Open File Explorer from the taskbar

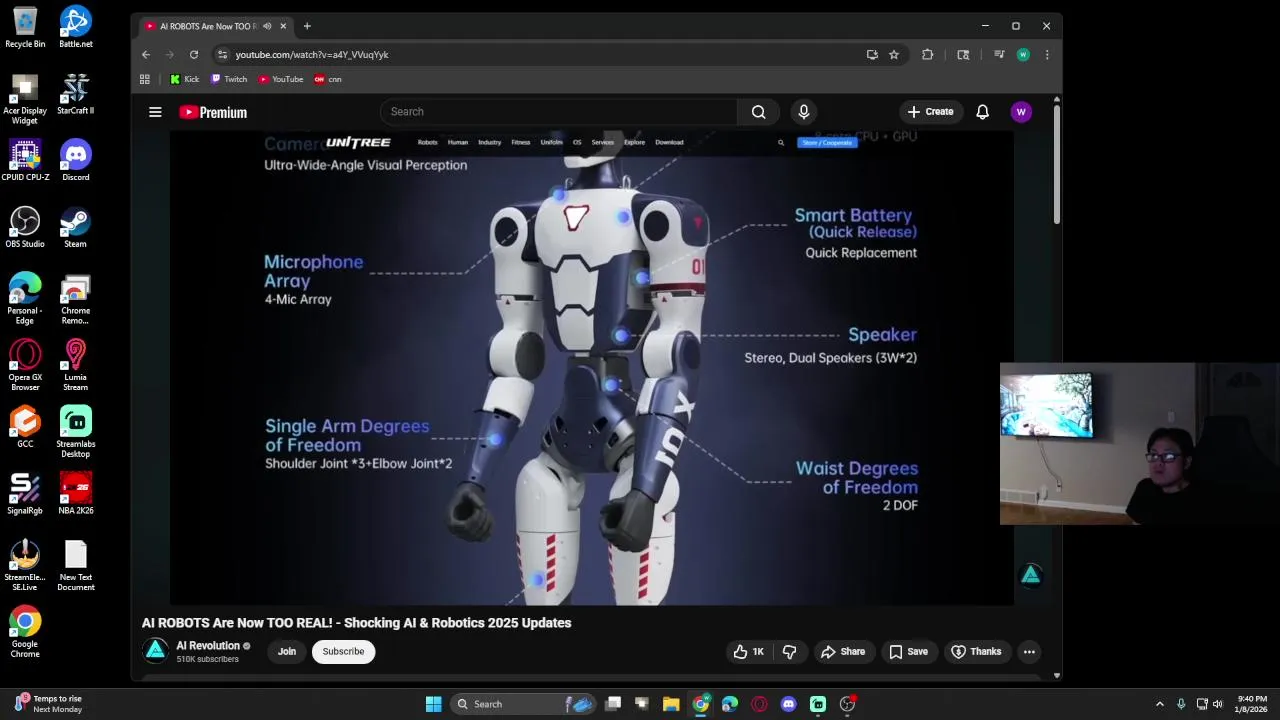click(x=671, y=704)
